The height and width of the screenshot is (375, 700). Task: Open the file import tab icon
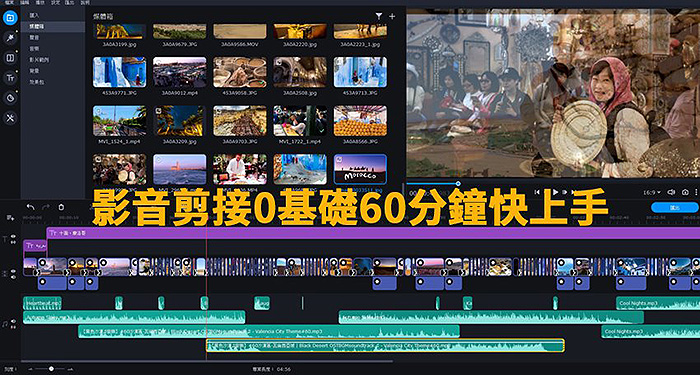(10, 18)
